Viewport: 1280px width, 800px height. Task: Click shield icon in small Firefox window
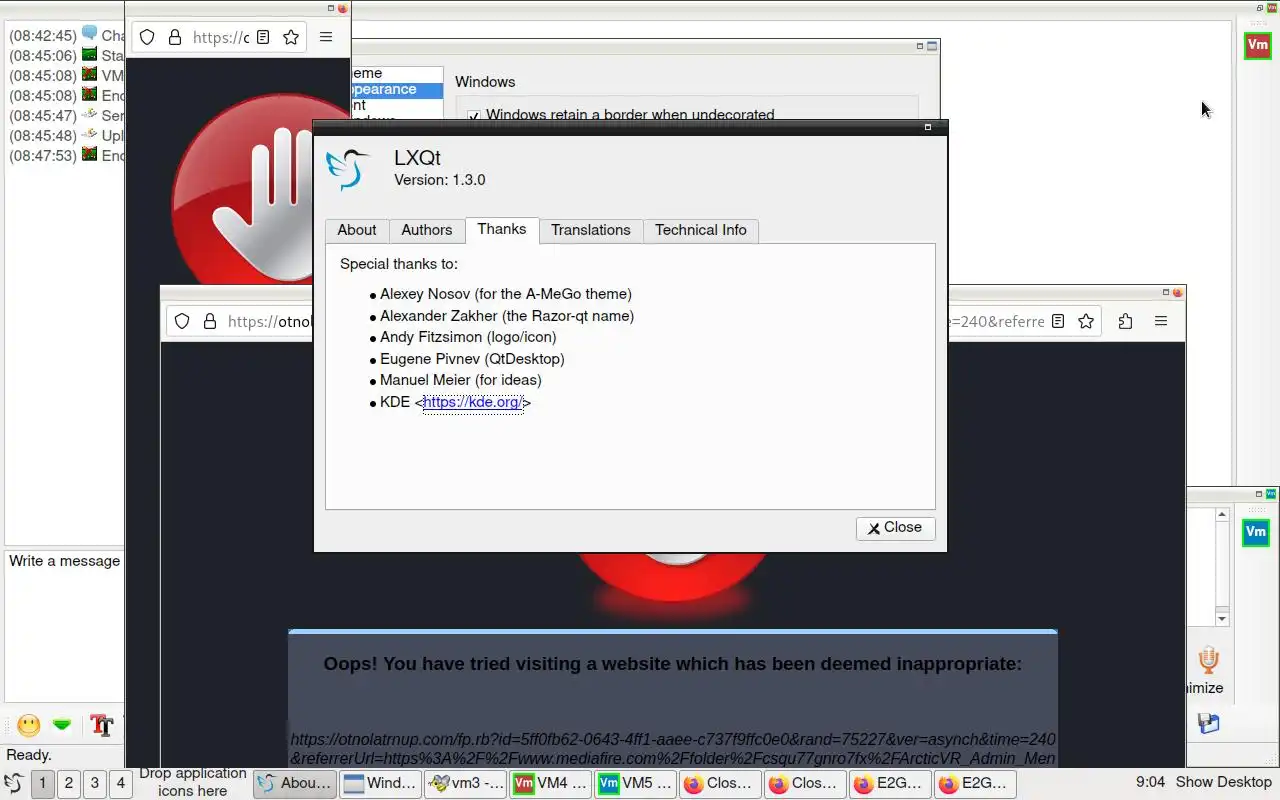(x=147, y=37)
